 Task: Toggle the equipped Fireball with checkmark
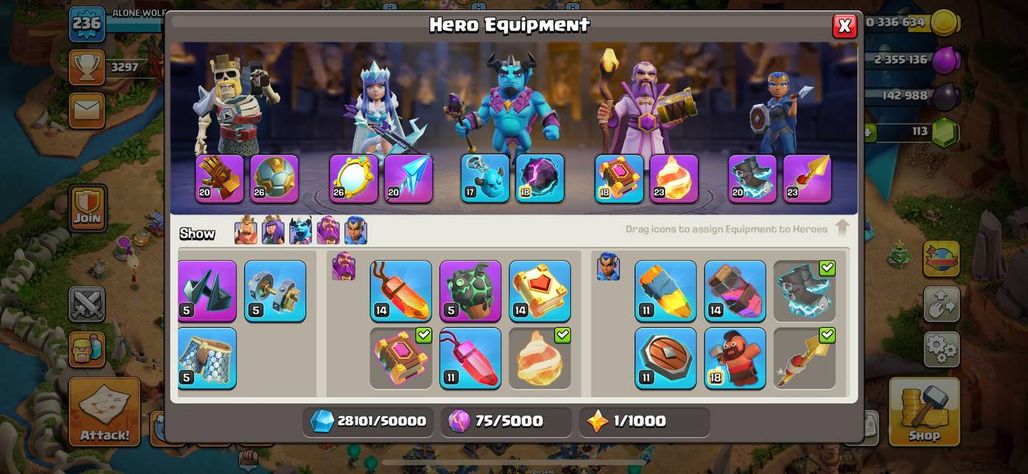point(540,358)
